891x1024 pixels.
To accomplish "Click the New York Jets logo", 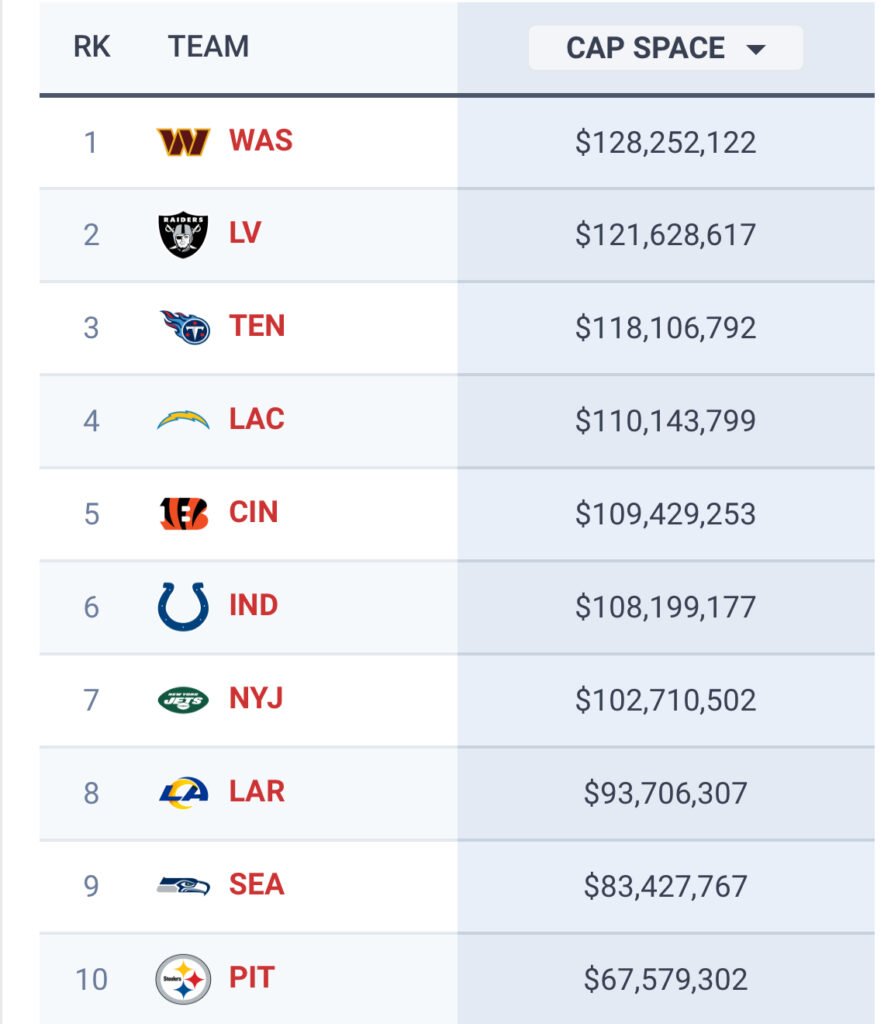I will pyautogui.click(x=183, y=699).
